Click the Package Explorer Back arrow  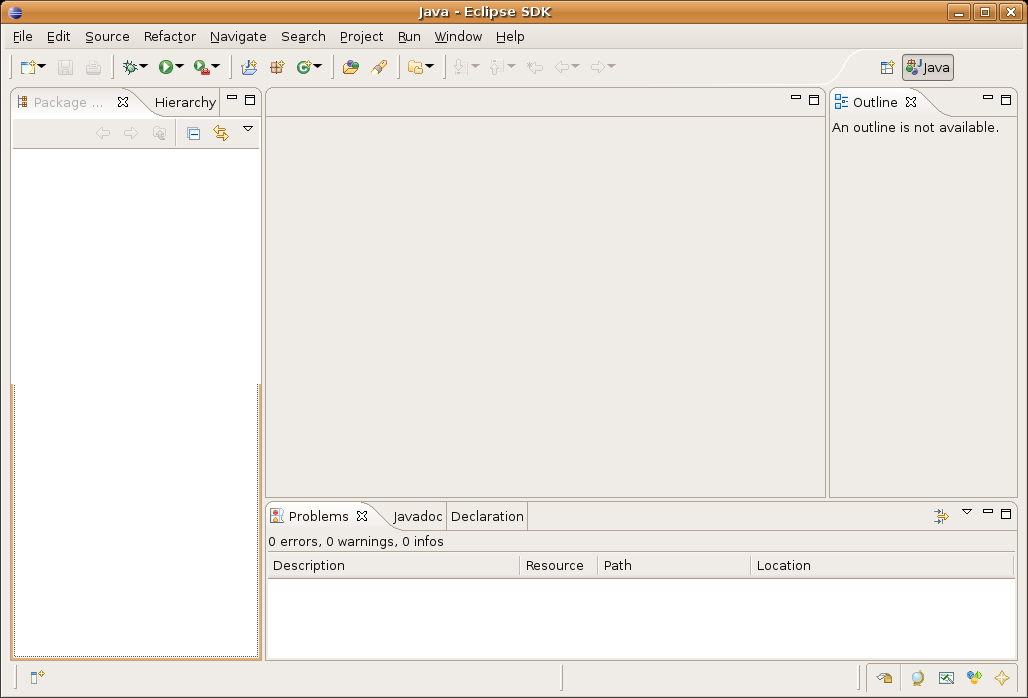103,134
